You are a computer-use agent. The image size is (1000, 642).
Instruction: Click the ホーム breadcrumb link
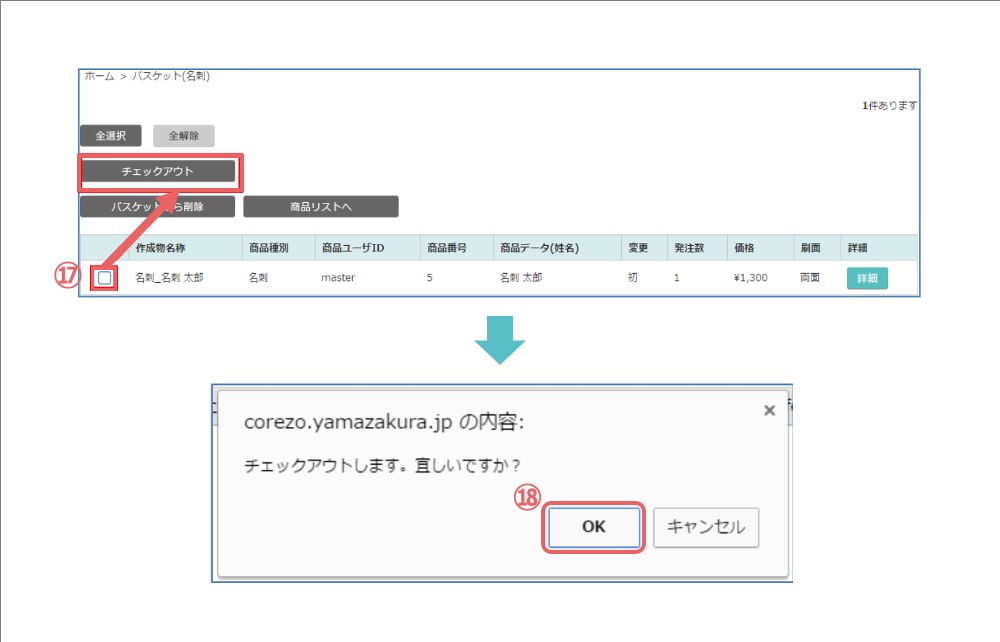coord(99,76)
